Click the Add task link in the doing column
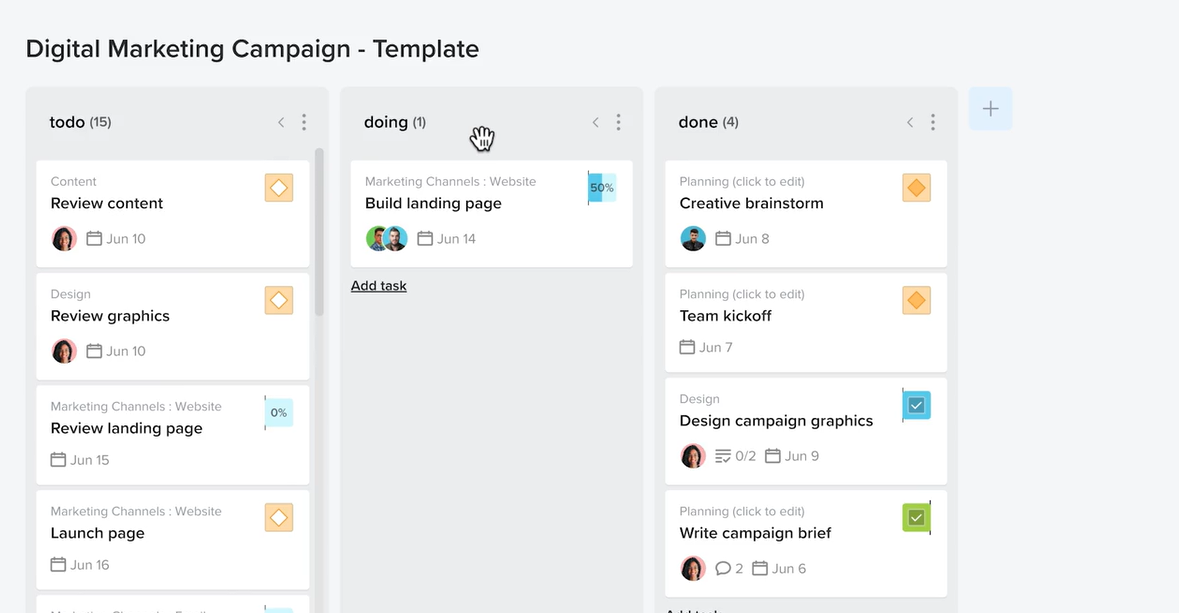Screen dimensions: 1179x613 pos(379,286)
